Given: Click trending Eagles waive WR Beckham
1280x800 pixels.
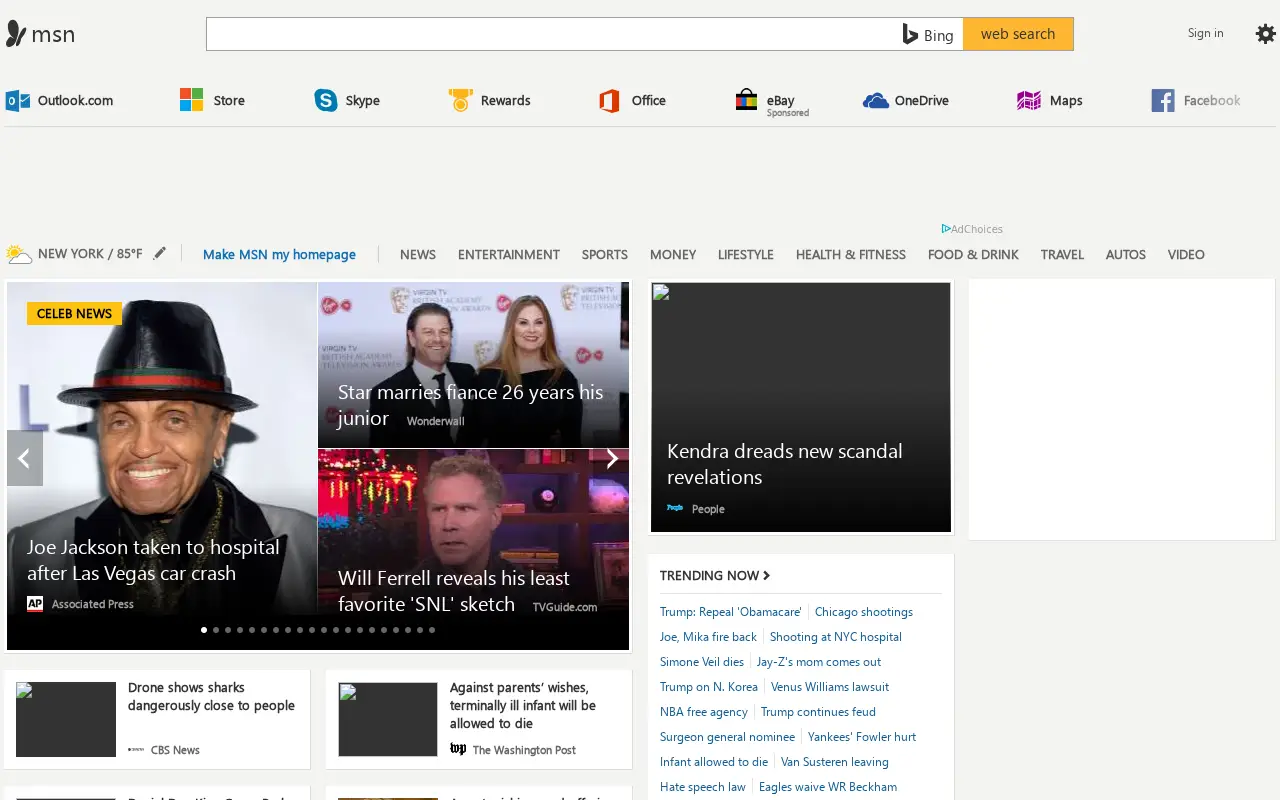Looking at the screenshot, I should [x=828, y=786].
